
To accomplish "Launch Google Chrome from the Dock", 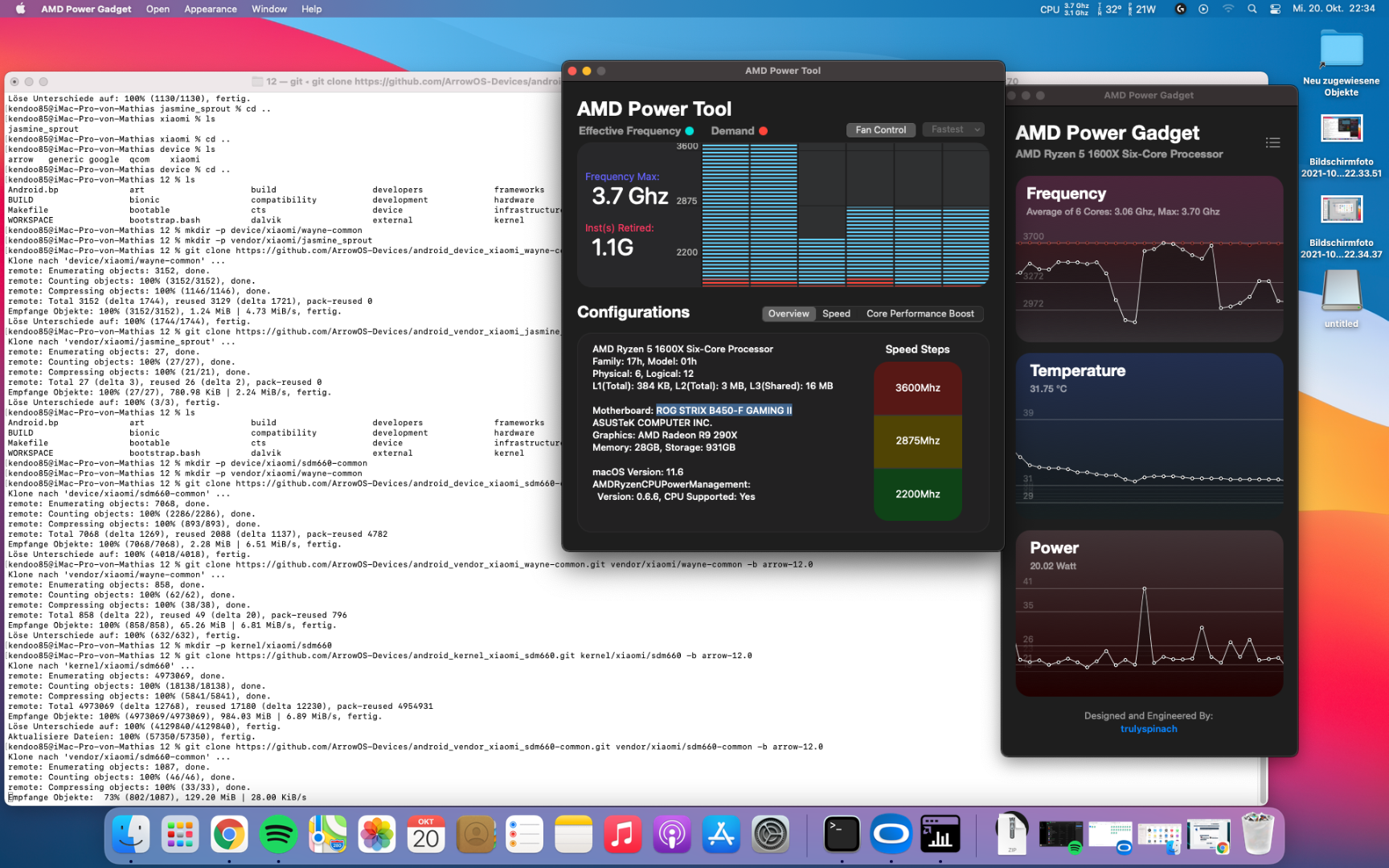I will click(229, 835).
